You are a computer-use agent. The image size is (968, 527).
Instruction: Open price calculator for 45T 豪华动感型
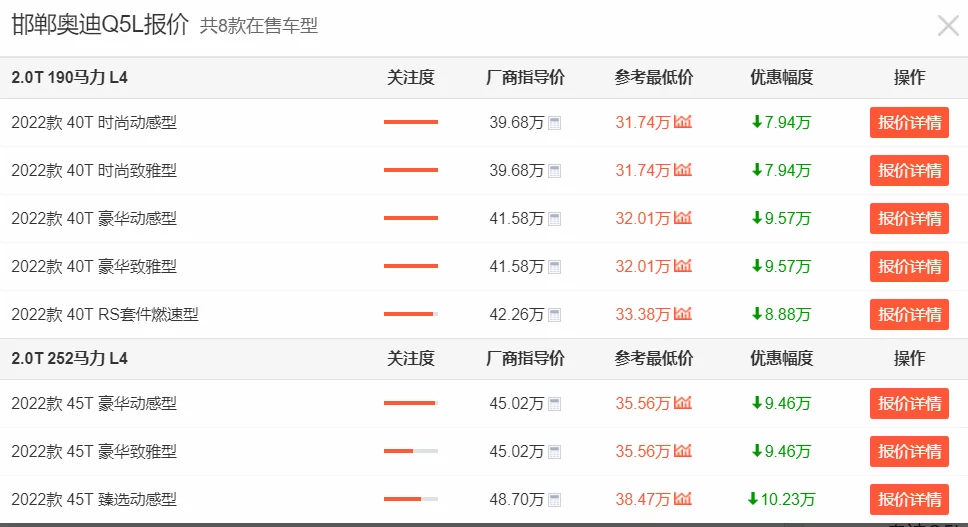(554, 404)
